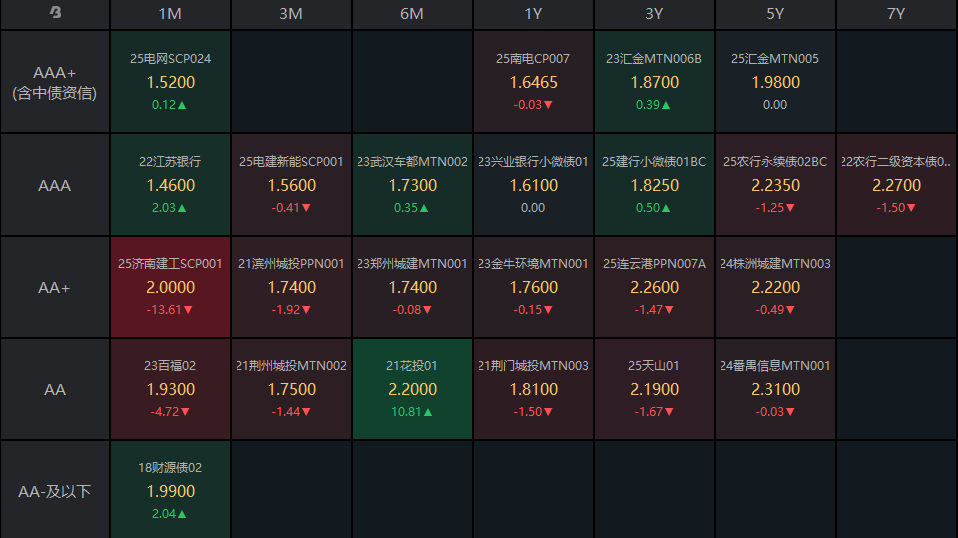Screen dimensions: 958x538
Task: Select the AAA+ rating row header
Action: coord(55,82)
